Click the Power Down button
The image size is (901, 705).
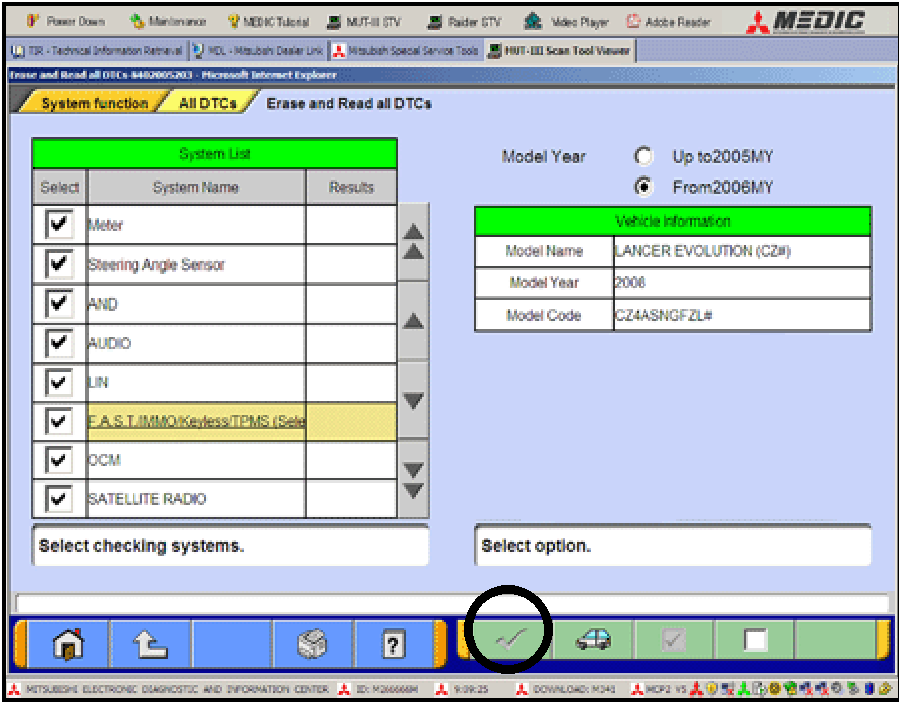[66, 22]
